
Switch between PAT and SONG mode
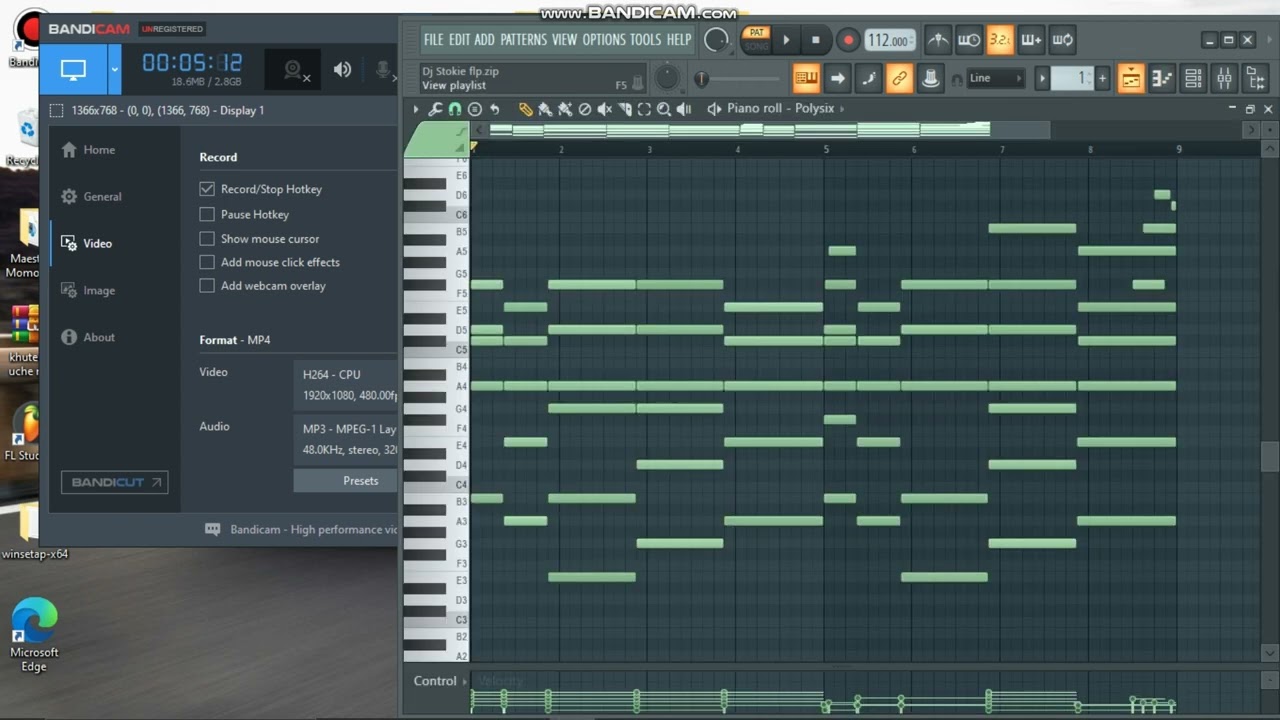(x=756, y=40)
